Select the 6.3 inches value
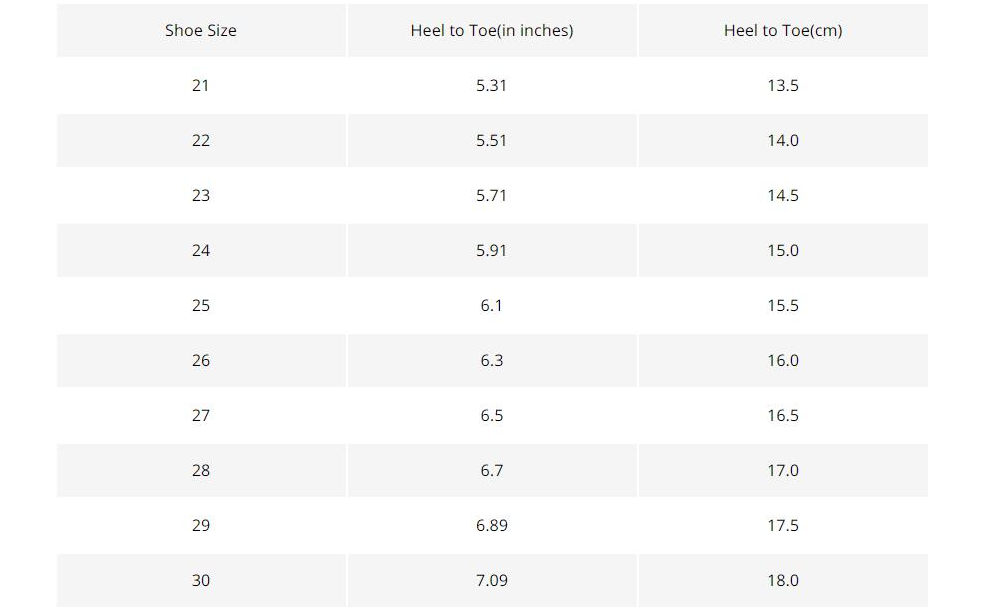 tap(492, 361)
